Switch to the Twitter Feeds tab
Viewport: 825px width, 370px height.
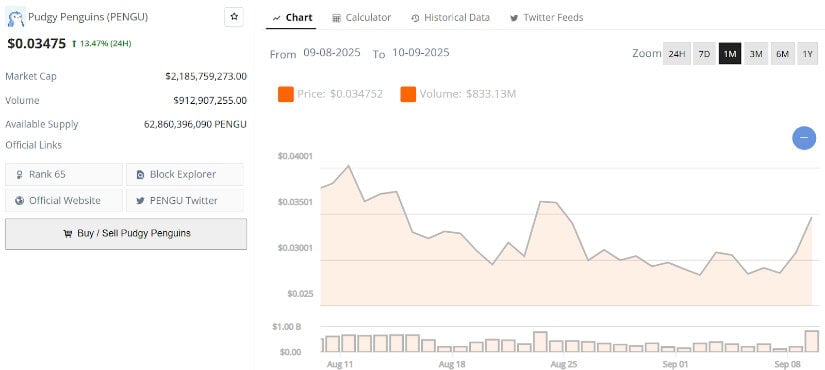pos(547,17)
